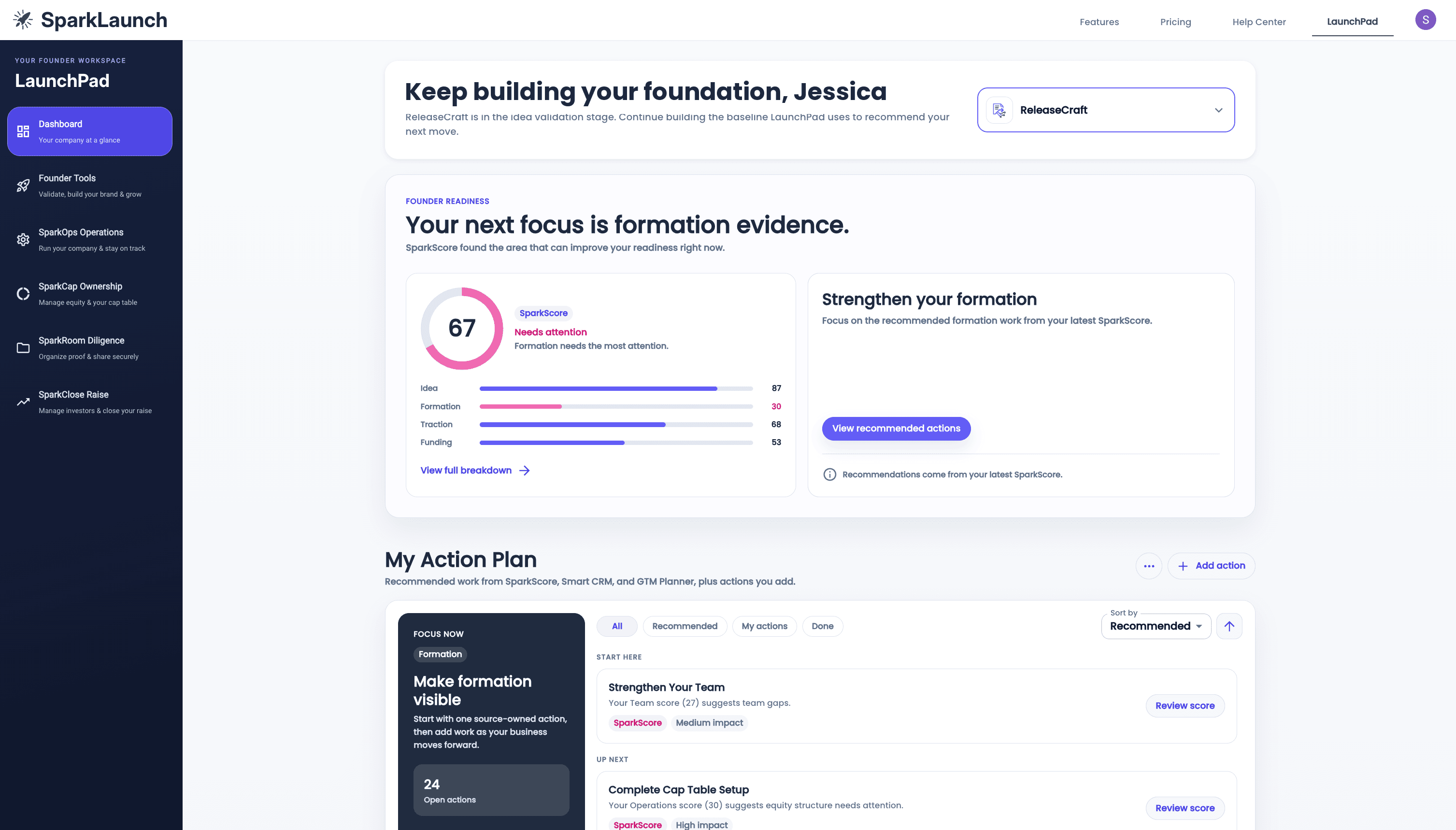Click Review score for Complete Cap Table Setup

pos(1184,808)
